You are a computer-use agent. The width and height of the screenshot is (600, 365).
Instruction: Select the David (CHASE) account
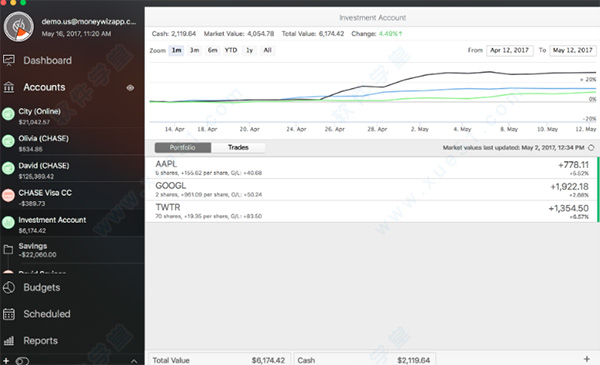pos(72,170)
